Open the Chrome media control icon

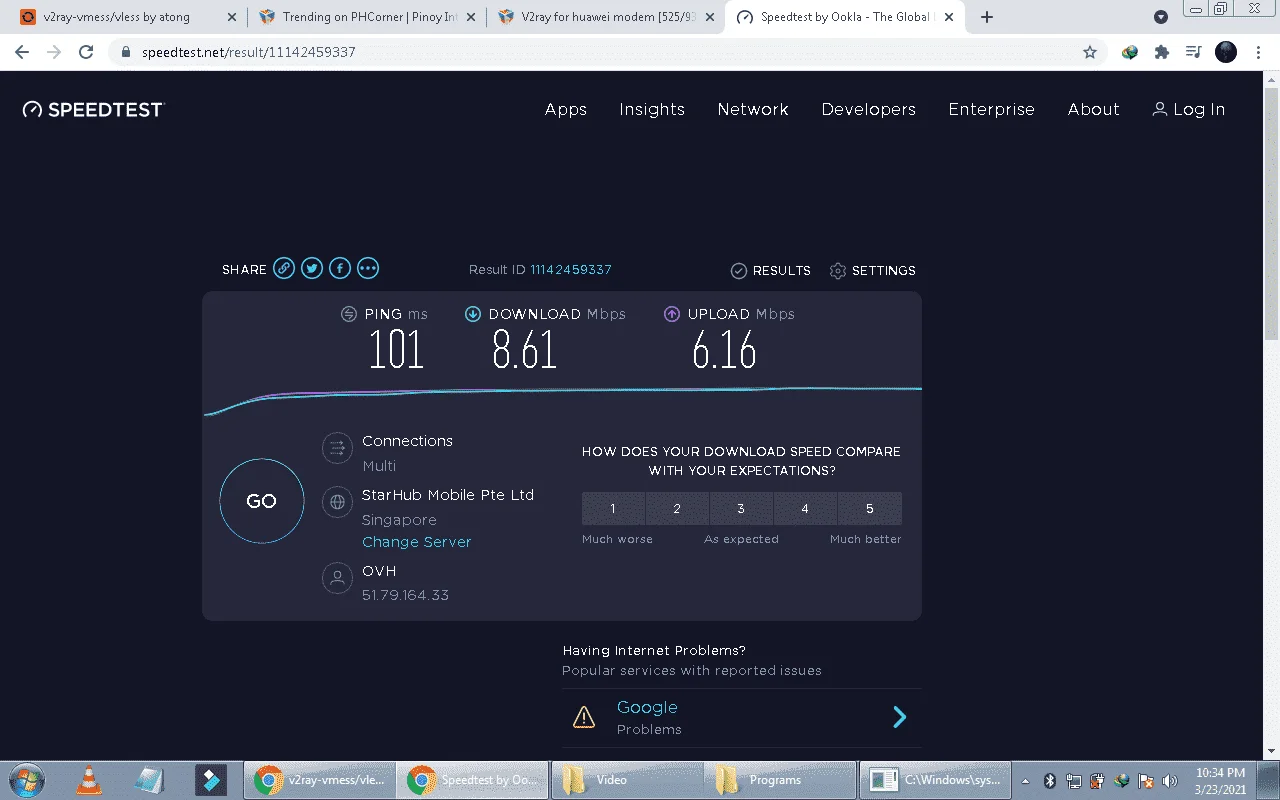[x=1193, y=52]
